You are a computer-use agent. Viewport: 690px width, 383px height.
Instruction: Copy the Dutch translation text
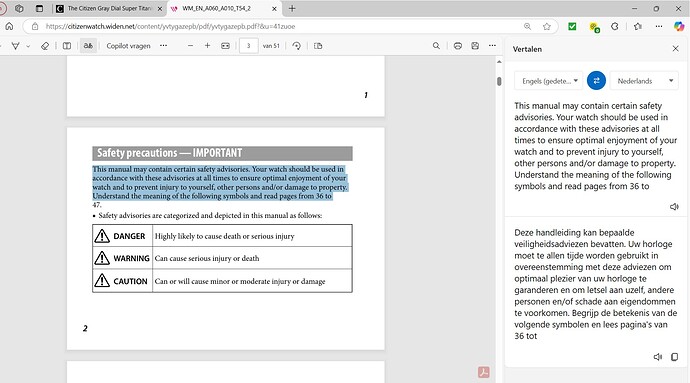pos(674,357)
